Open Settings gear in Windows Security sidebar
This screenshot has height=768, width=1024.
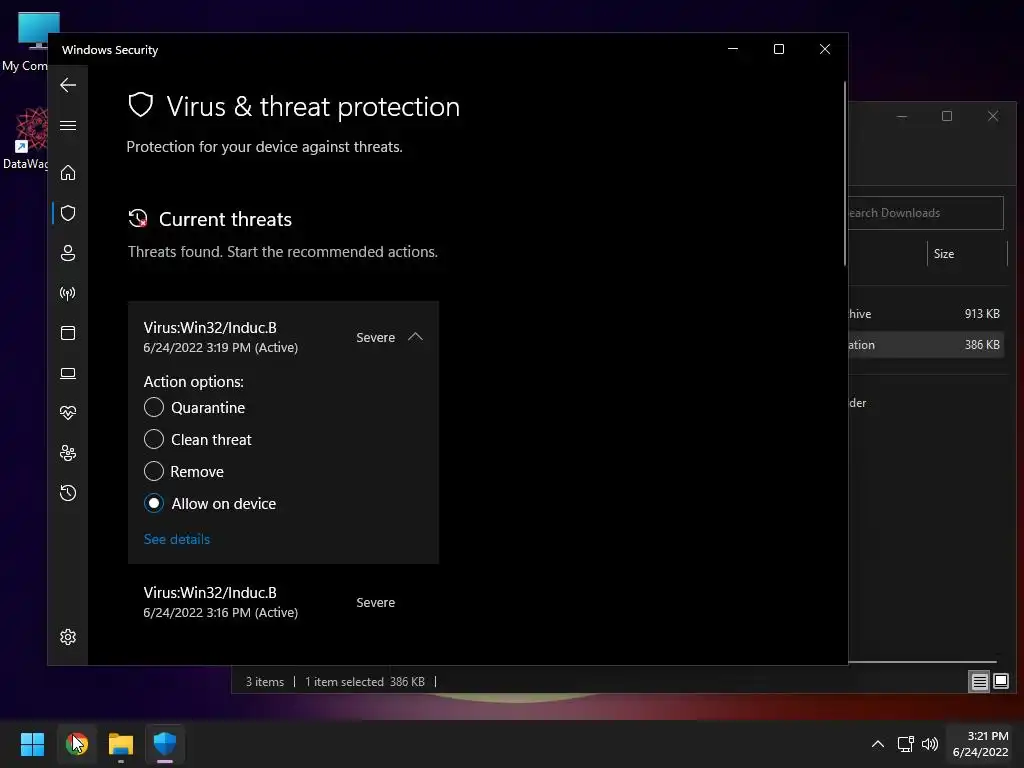68,637
